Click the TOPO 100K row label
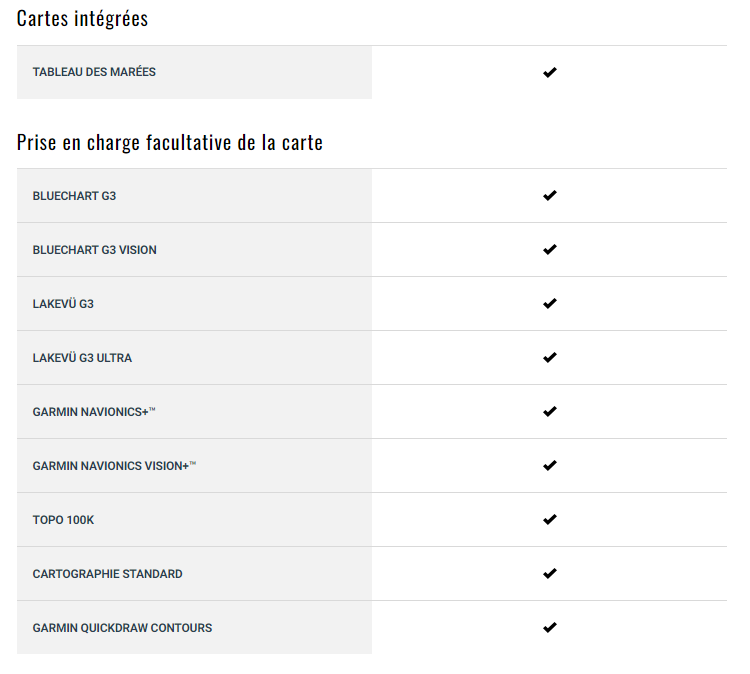The image size is (750, 674). click(x=63, y=520)
